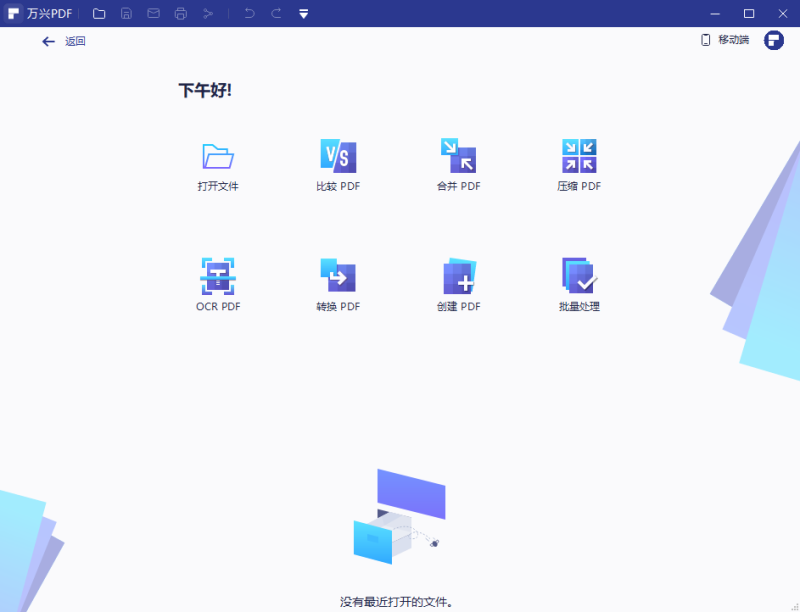Click the save icon in the toolbar

(125, 13)
